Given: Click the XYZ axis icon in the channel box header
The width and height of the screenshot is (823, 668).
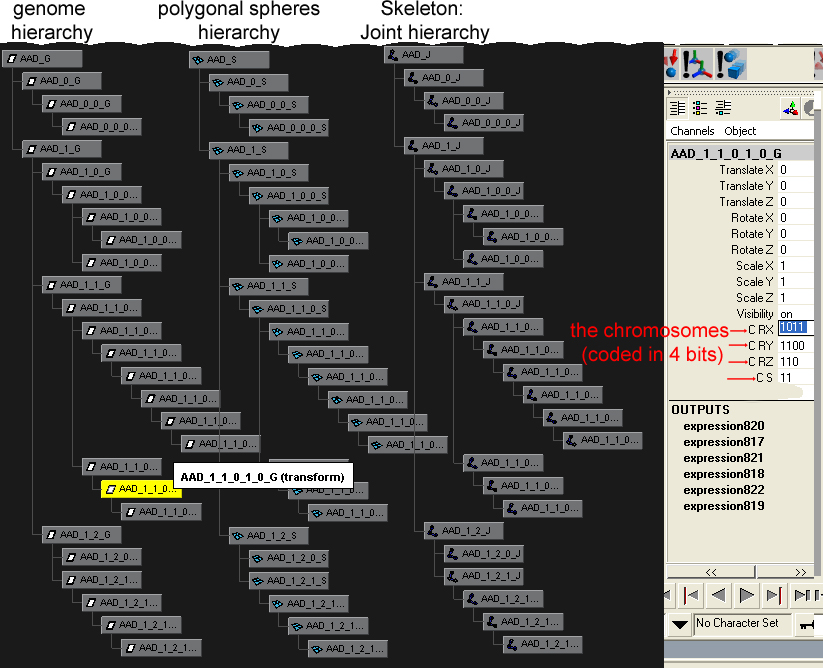Looking at the screenshot, I should [790, 109].
